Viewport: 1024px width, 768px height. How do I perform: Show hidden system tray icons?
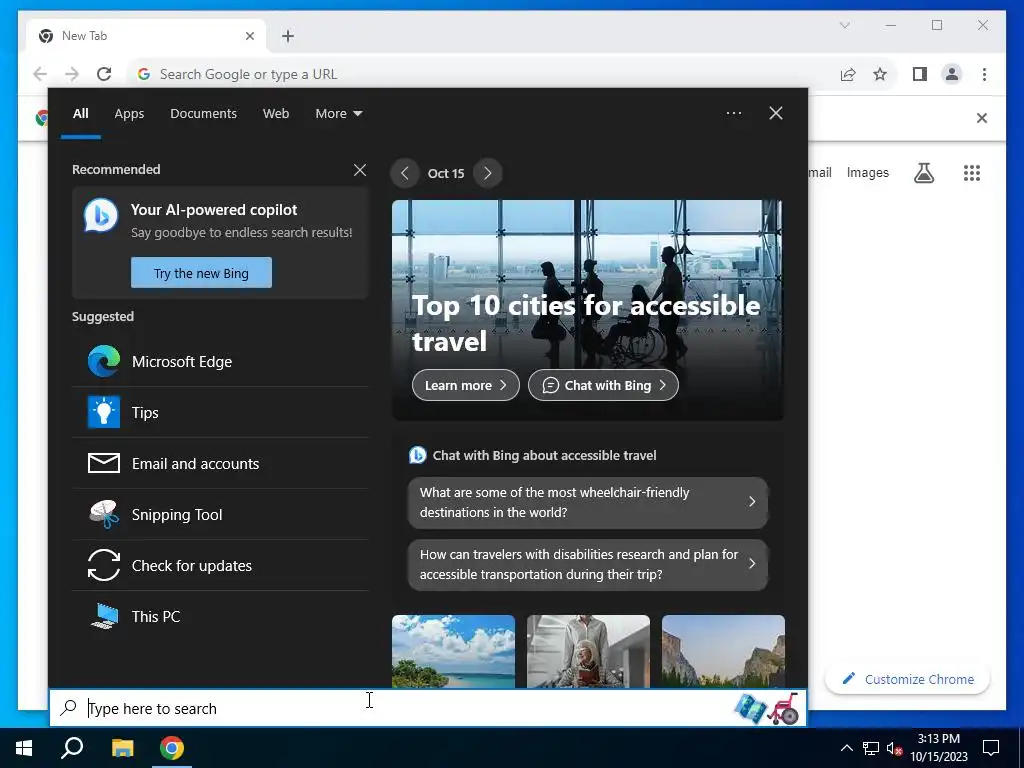click(x=846, y=748)
